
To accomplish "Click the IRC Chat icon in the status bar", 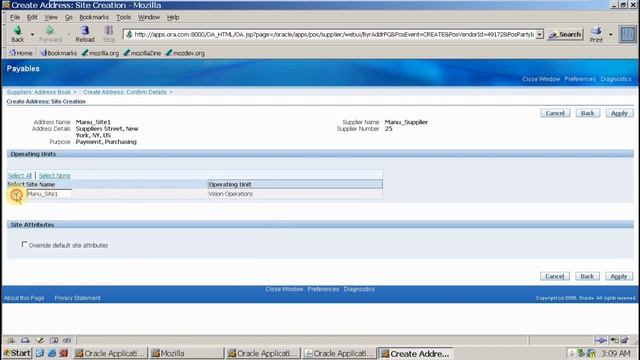I will pyautogui.click(x=67, y=340).
